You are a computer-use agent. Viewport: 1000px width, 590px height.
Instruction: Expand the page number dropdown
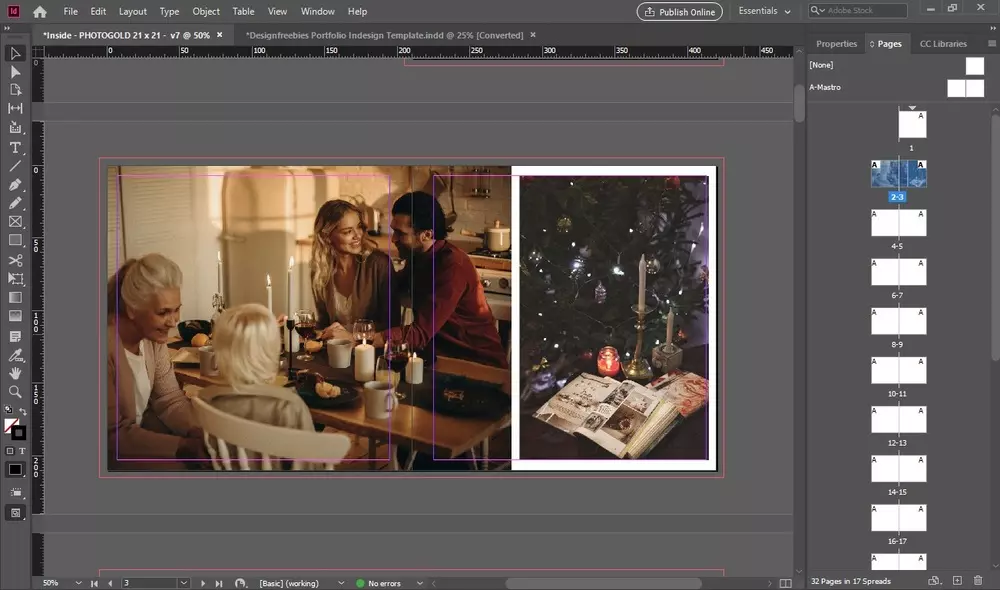(x=184, y=583)
